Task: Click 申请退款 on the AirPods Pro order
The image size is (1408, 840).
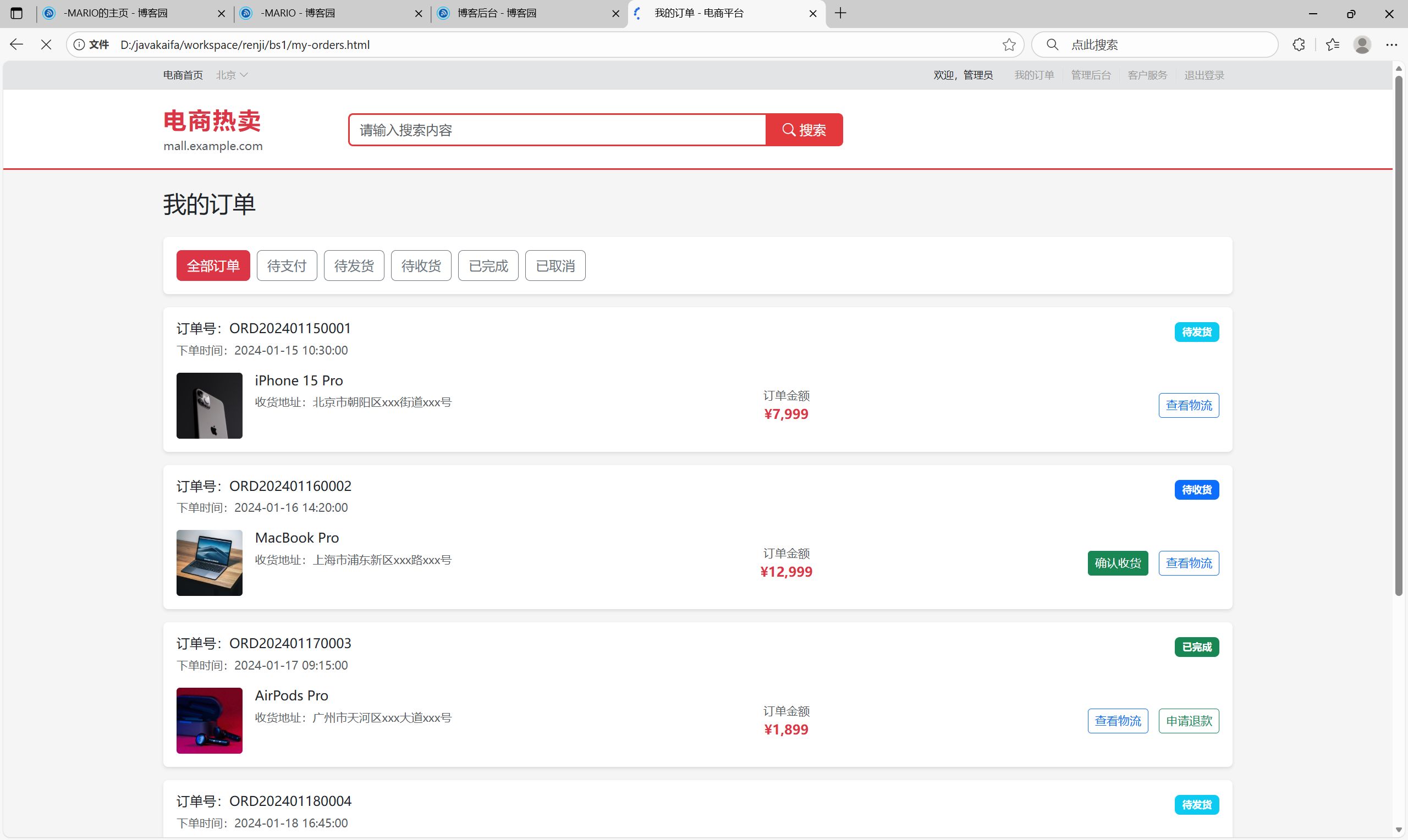Action: pyautogui.click(x=1189, y=721)
